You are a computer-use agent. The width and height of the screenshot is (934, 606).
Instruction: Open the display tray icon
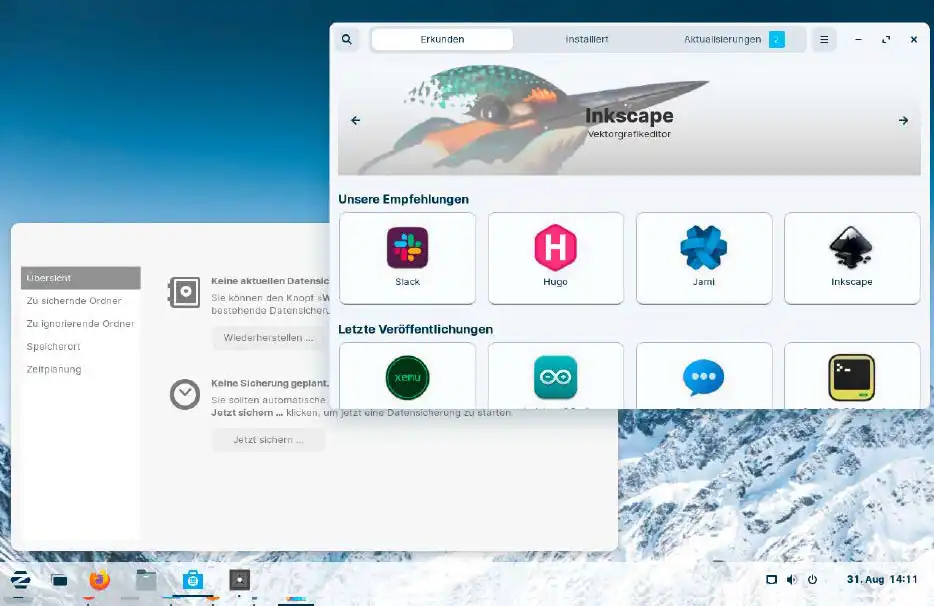[771, 579]
